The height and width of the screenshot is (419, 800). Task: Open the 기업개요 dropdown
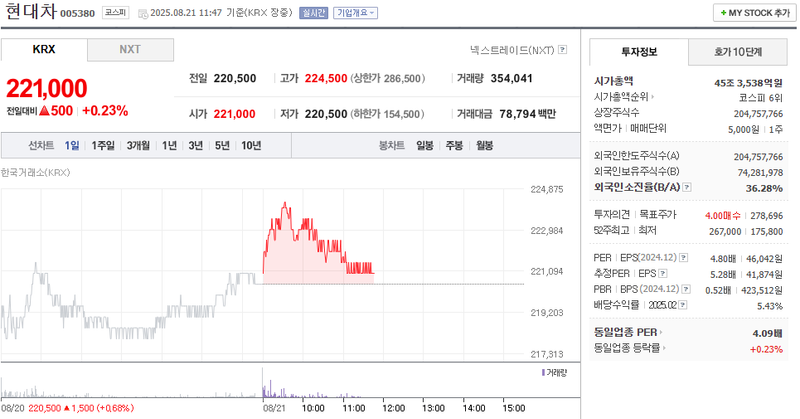tap(356, 13)
